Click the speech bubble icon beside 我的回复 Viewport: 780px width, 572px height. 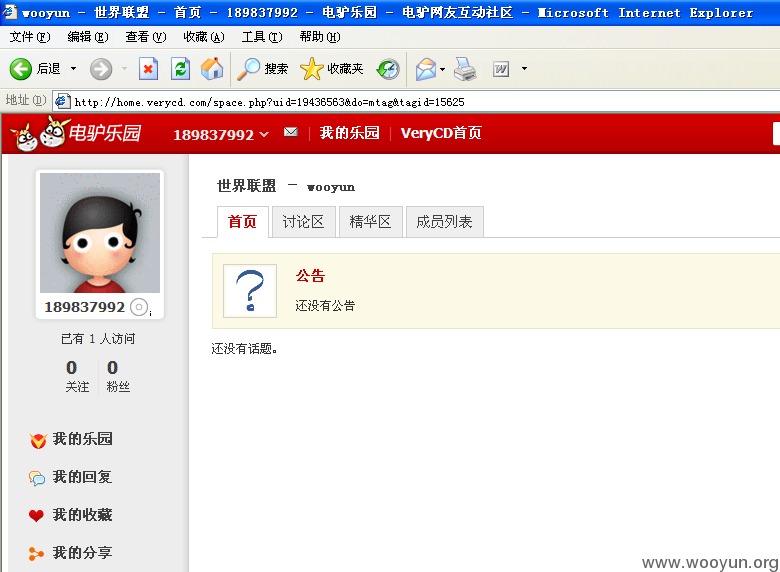click(x=36, y=478)
